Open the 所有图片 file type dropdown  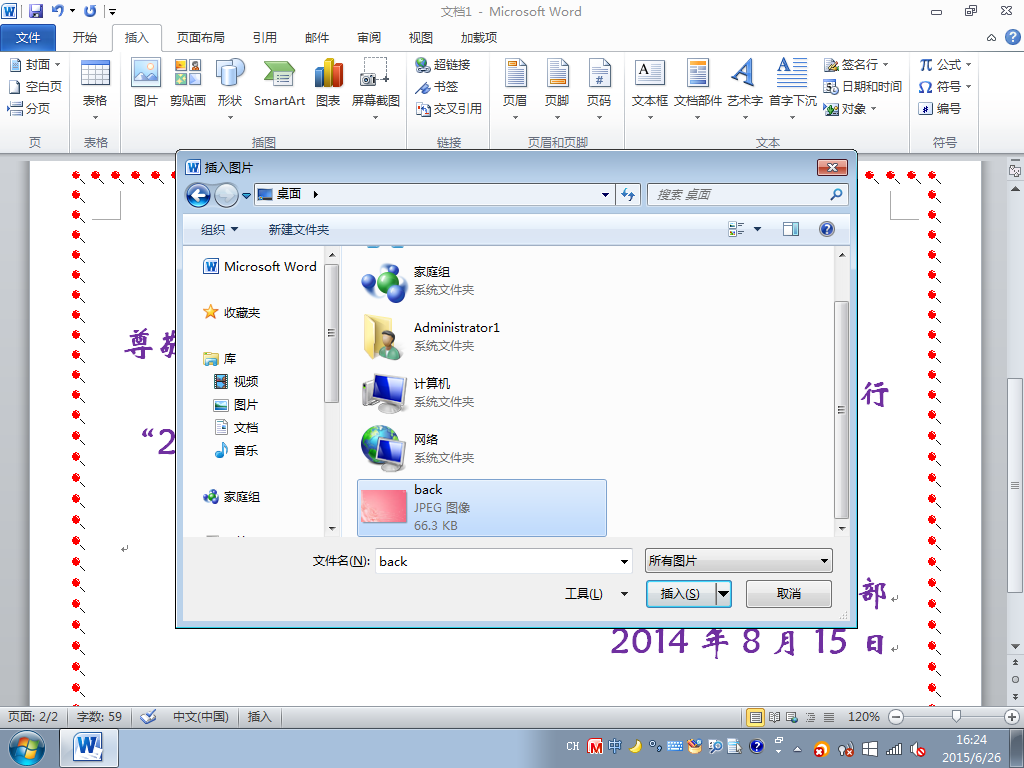click(x=739, y=561)
